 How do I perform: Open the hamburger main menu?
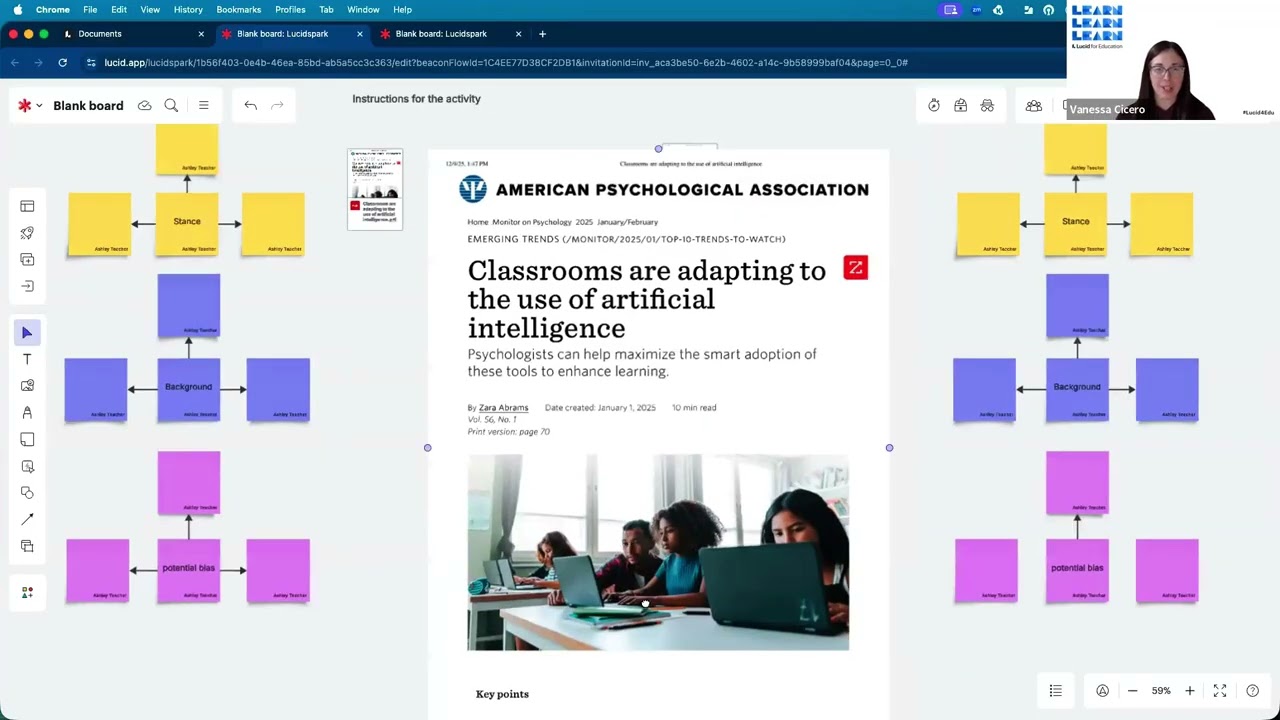[204, 105]
